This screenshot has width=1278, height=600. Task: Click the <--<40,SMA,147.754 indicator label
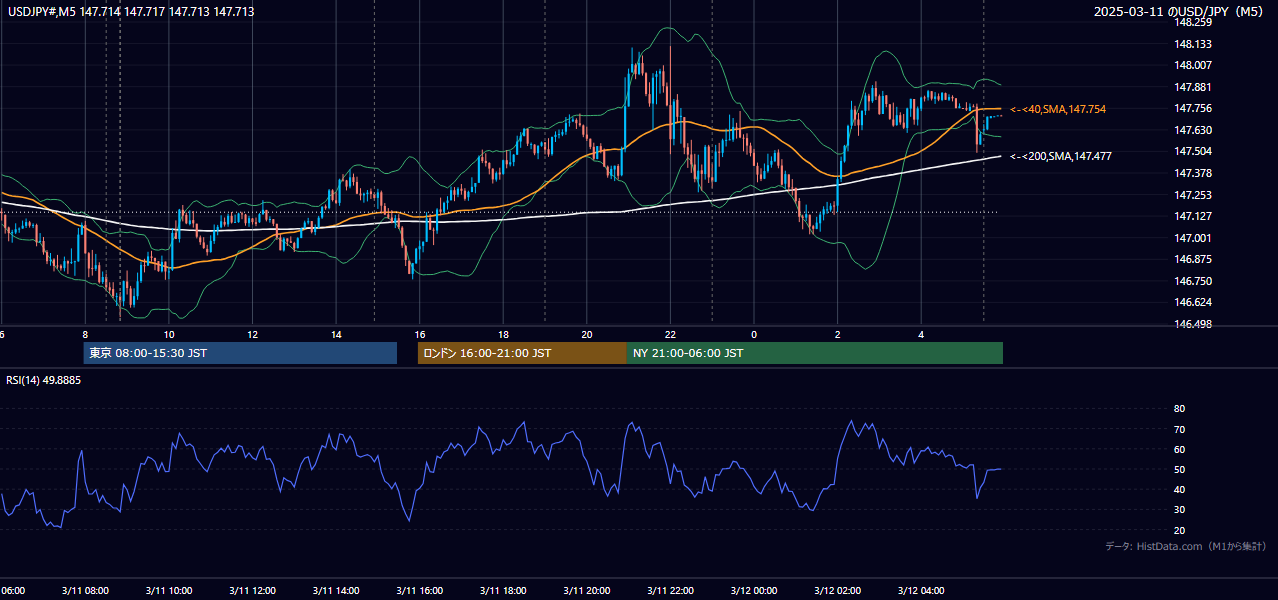point(1058,109)
